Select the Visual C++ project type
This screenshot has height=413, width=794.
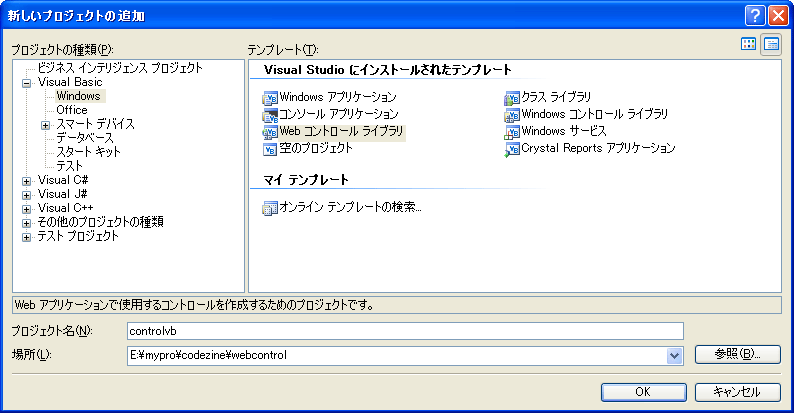[65, 208]
